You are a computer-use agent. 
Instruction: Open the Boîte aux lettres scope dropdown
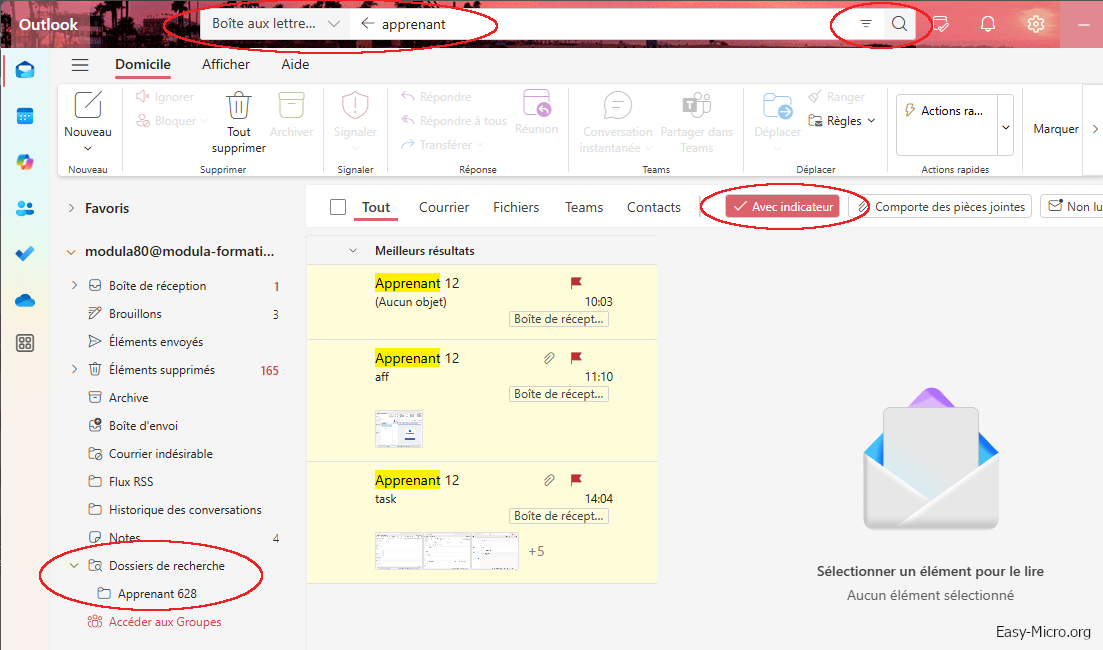coord(276,24)
